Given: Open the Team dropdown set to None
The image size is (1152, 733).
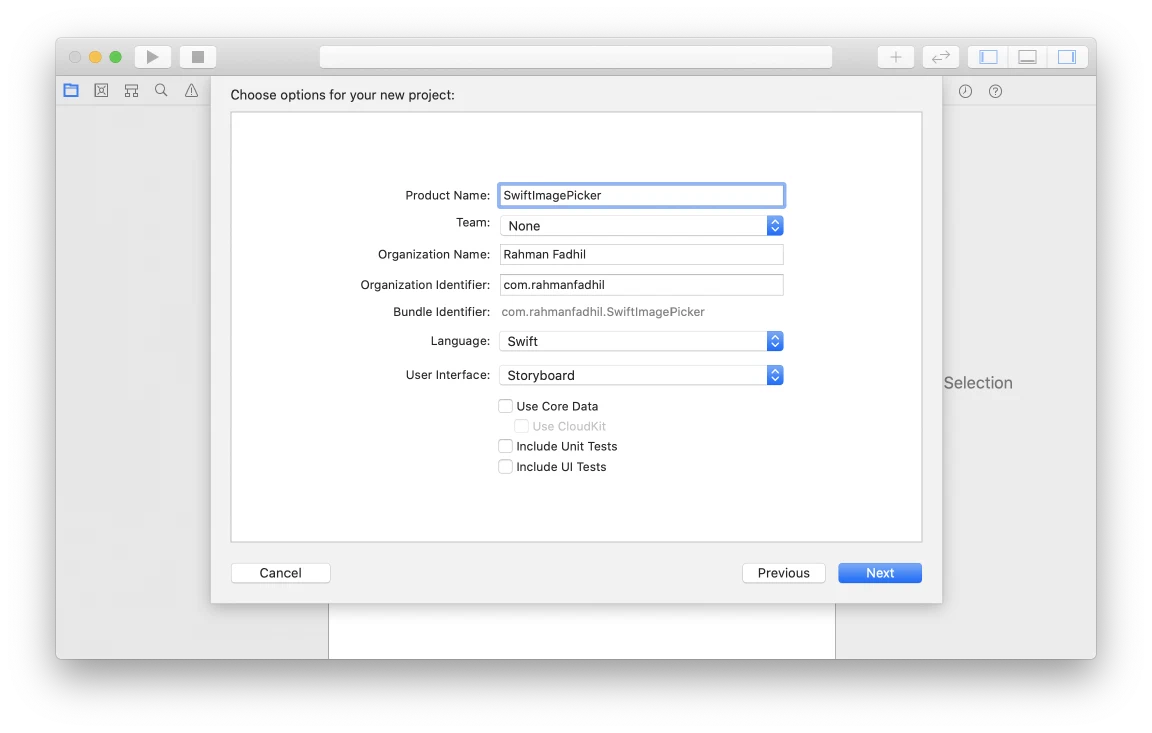Looking at the screenshot, I should point(641,225).
